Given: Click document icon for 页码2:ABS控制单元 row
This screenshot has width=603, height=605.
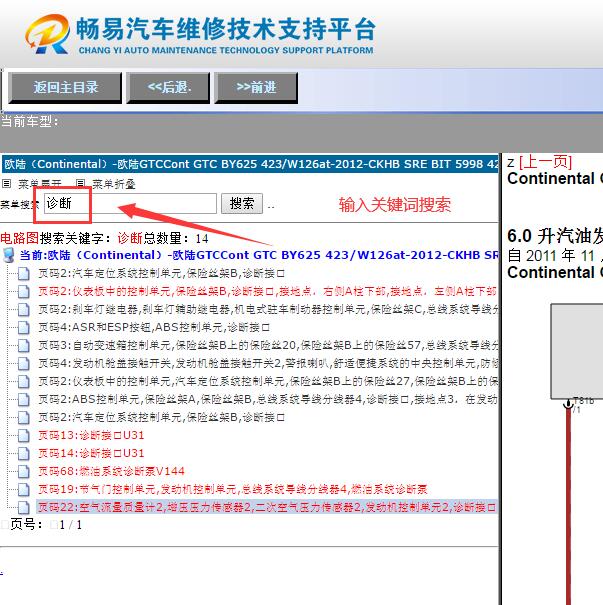Looking at the screenshot, I should (x=23, y=399).
